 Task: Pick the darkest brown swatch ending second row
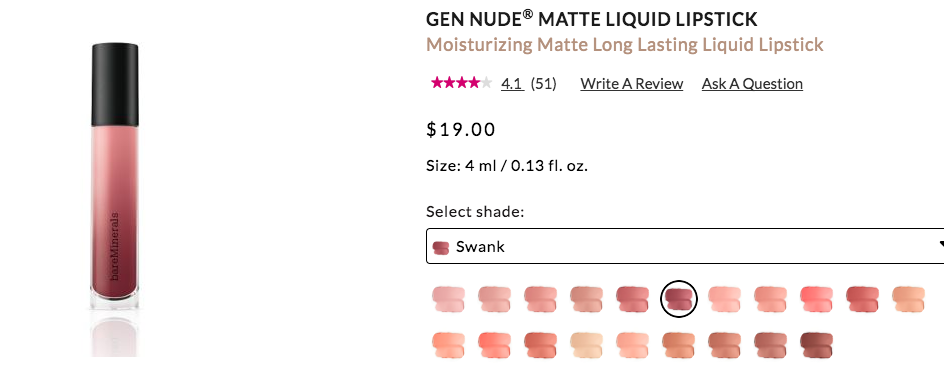pyautogui.click(x=816, y=345)
